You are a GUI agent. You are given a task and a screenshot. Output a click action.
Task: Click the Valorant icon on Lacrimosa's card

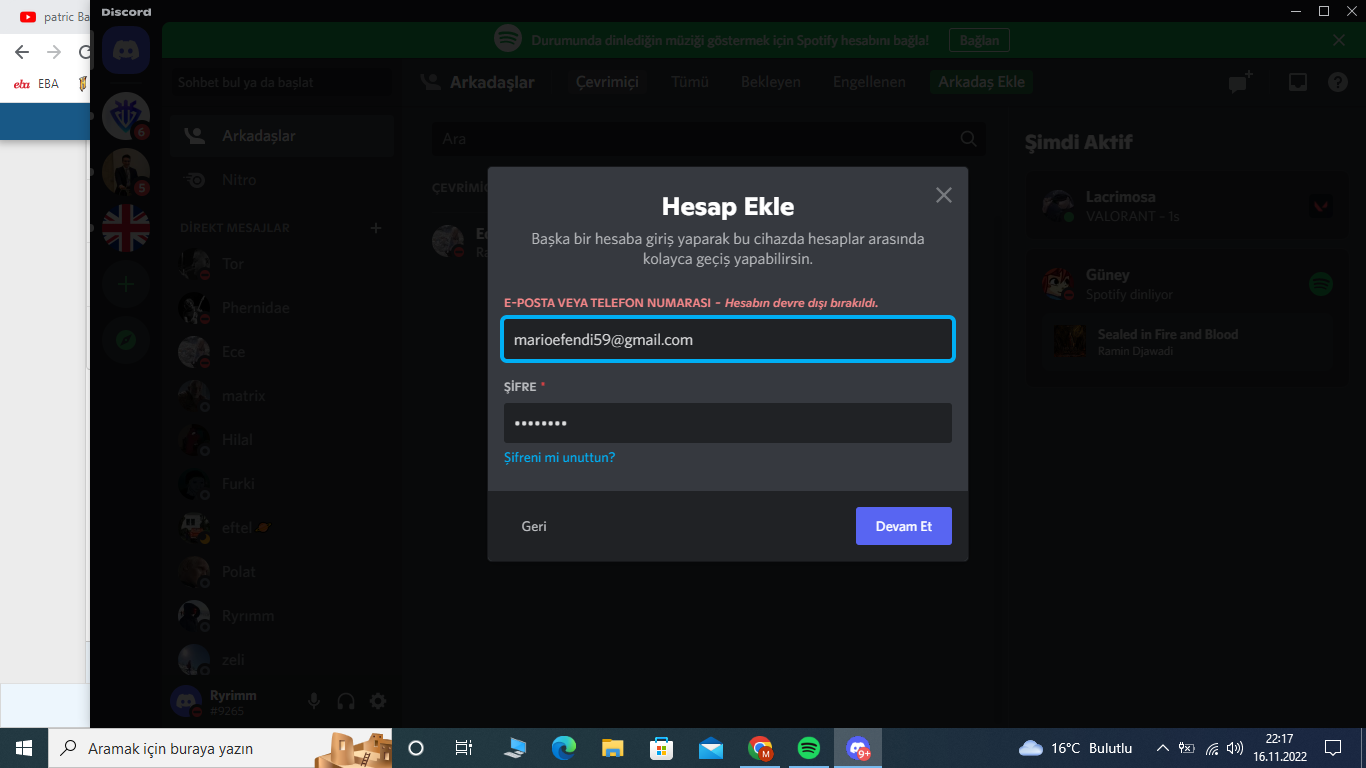point(1321,206)
